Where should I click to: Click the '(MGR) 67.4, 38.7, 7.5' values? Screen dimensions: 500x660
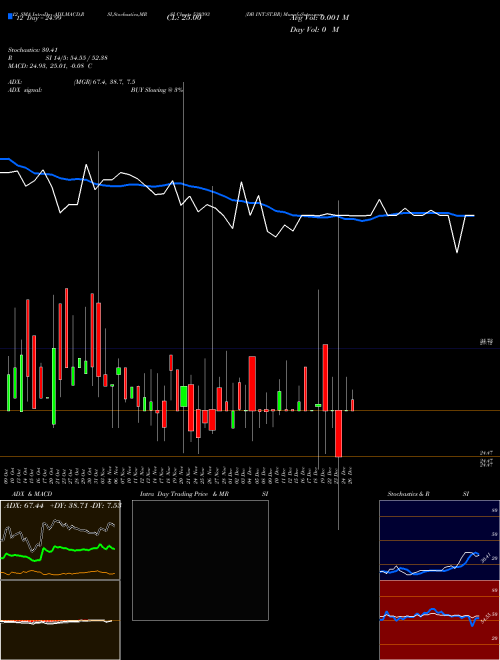click(x=104, y=82)
